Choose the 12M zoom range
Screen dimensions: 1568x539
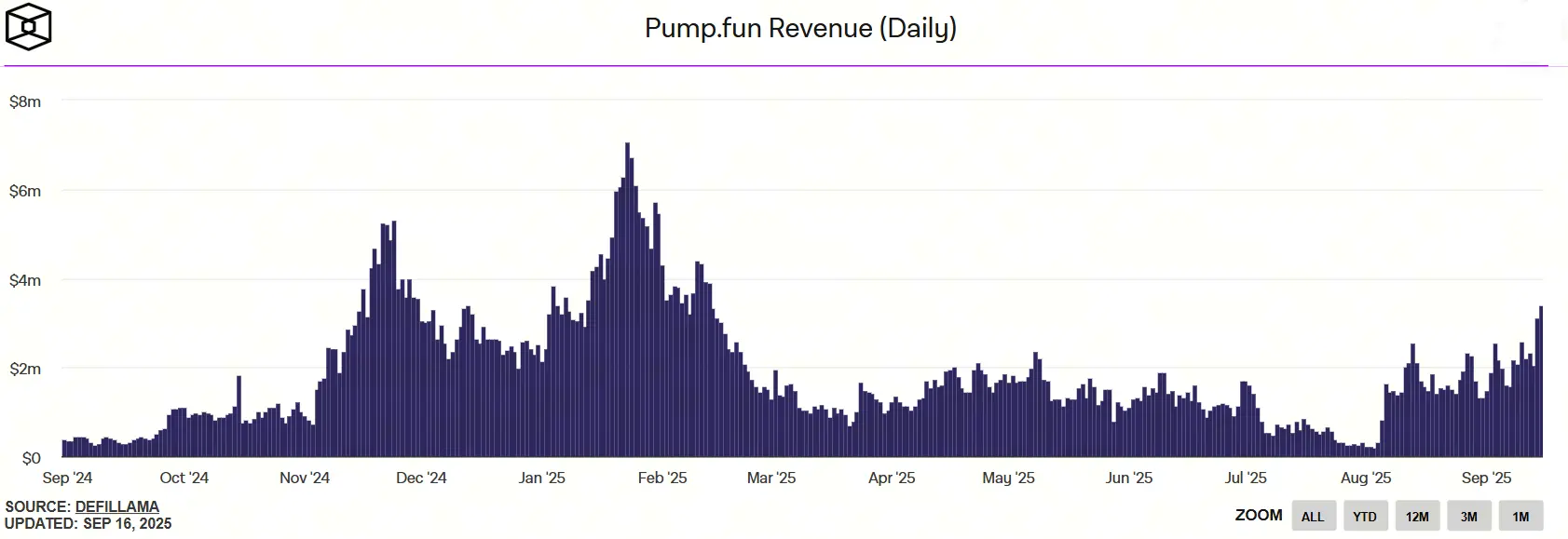coord(1417,517)
